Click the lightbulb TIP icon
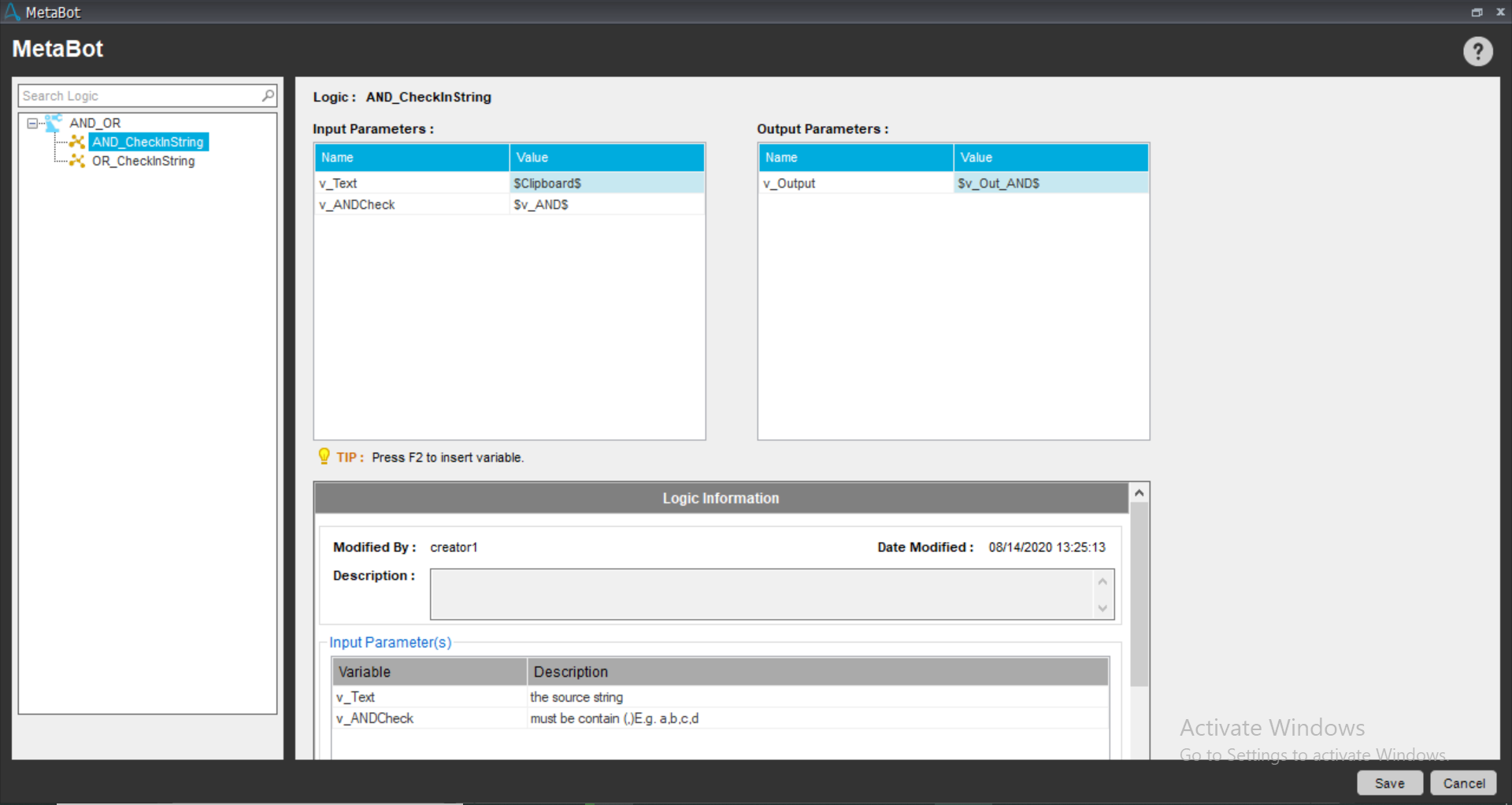This screenshot has height=805, width=1512. pyautogui.click(x=324, y=457)
